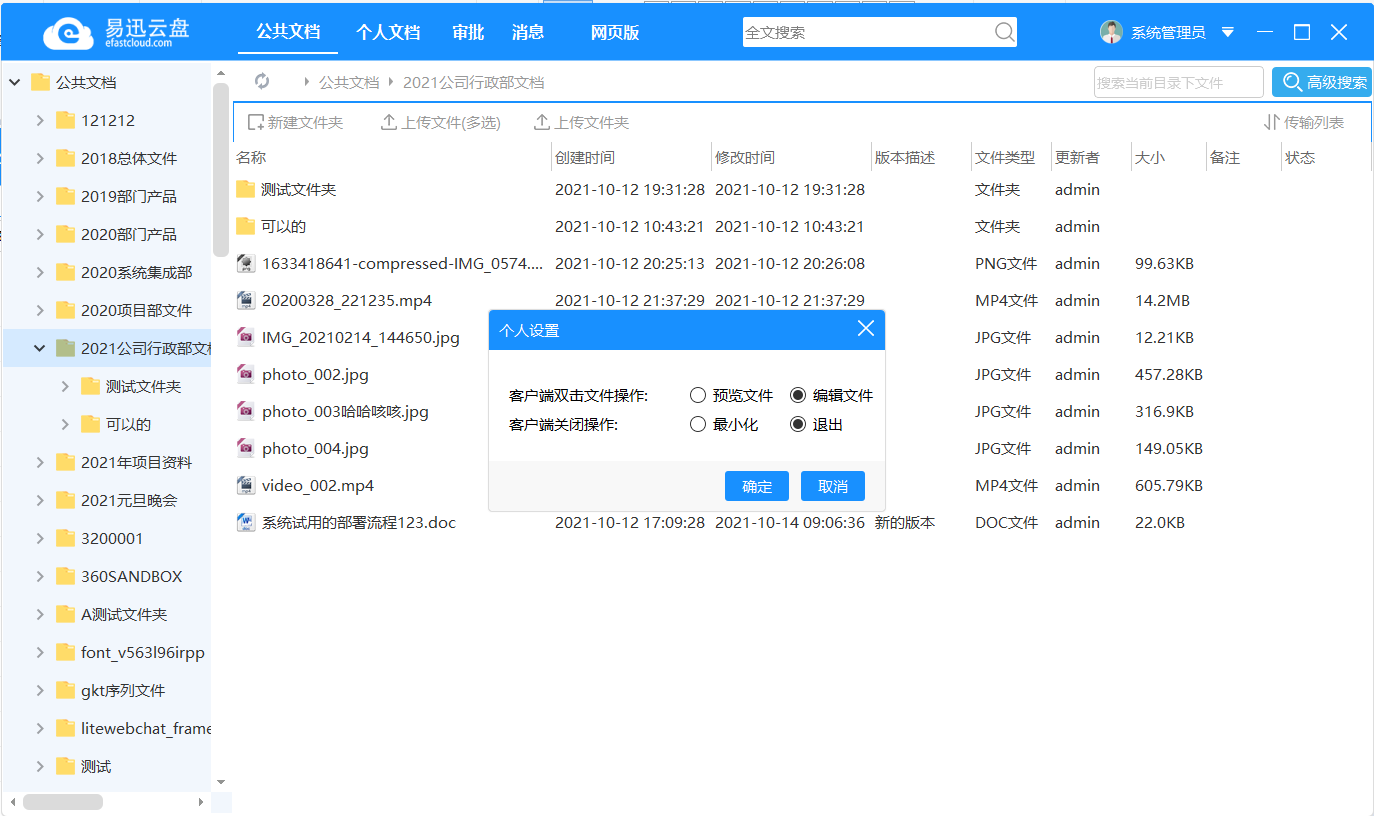
Task: Select the 预览文件 radio button
Action: coord(698,394)
